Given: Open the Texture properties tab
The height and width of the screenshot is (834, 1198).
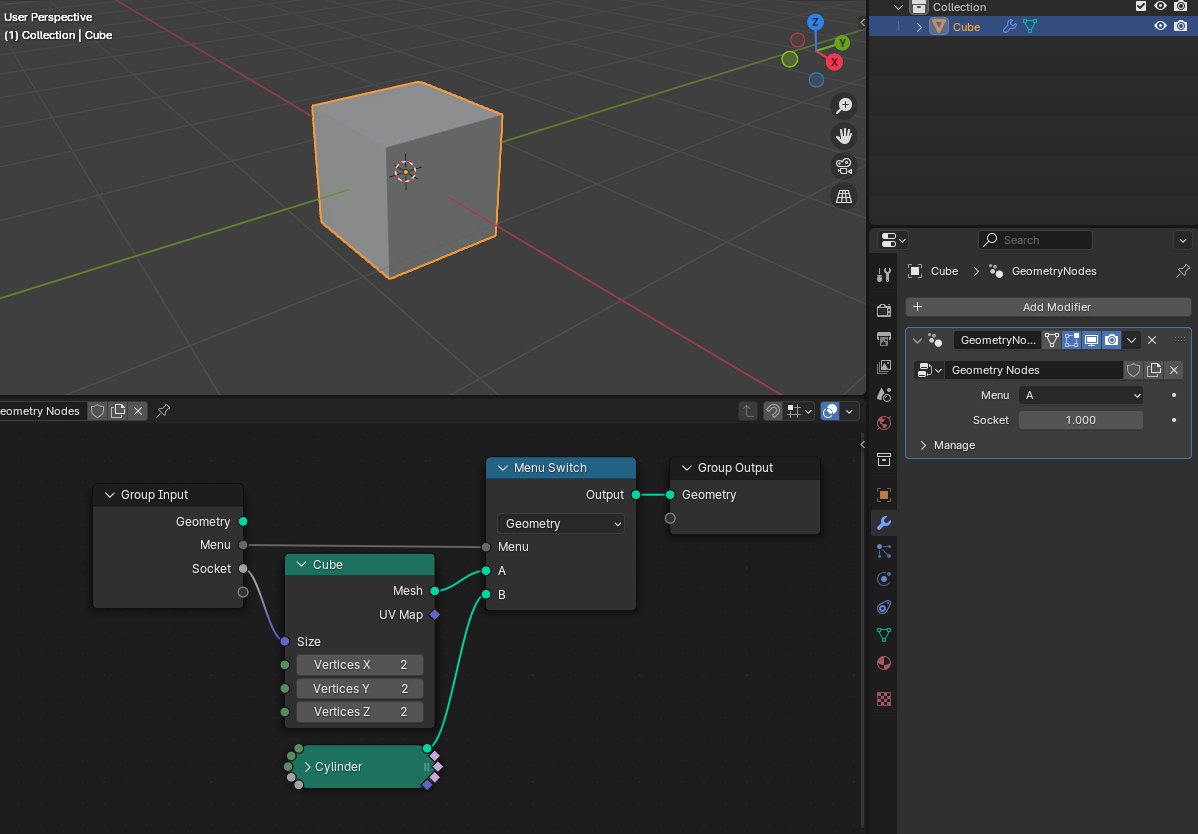Looking at the screenshot, I should point(884,699).
